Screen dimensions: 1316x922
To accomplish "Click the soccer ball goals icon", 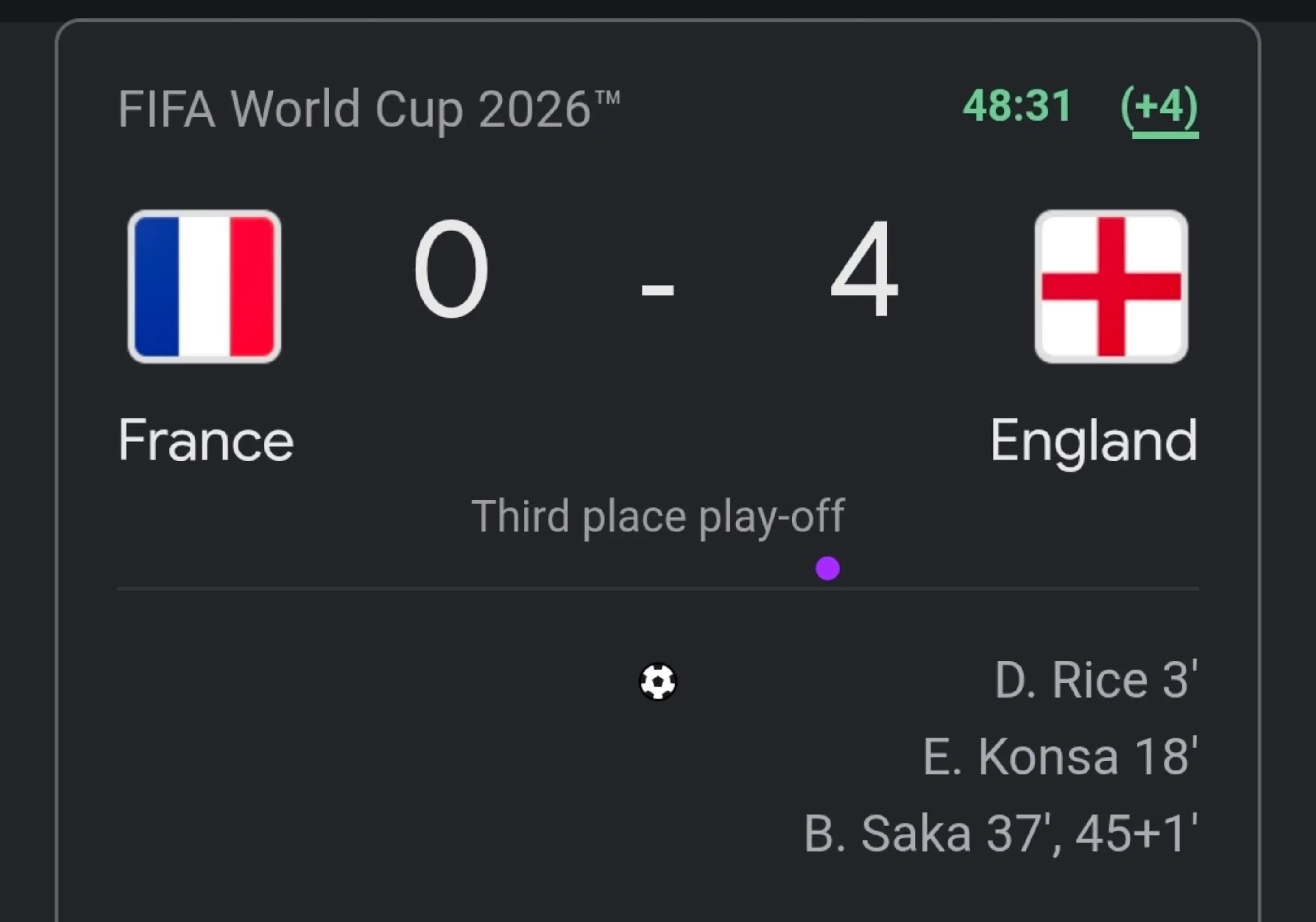I will click(x=658, y=682).
